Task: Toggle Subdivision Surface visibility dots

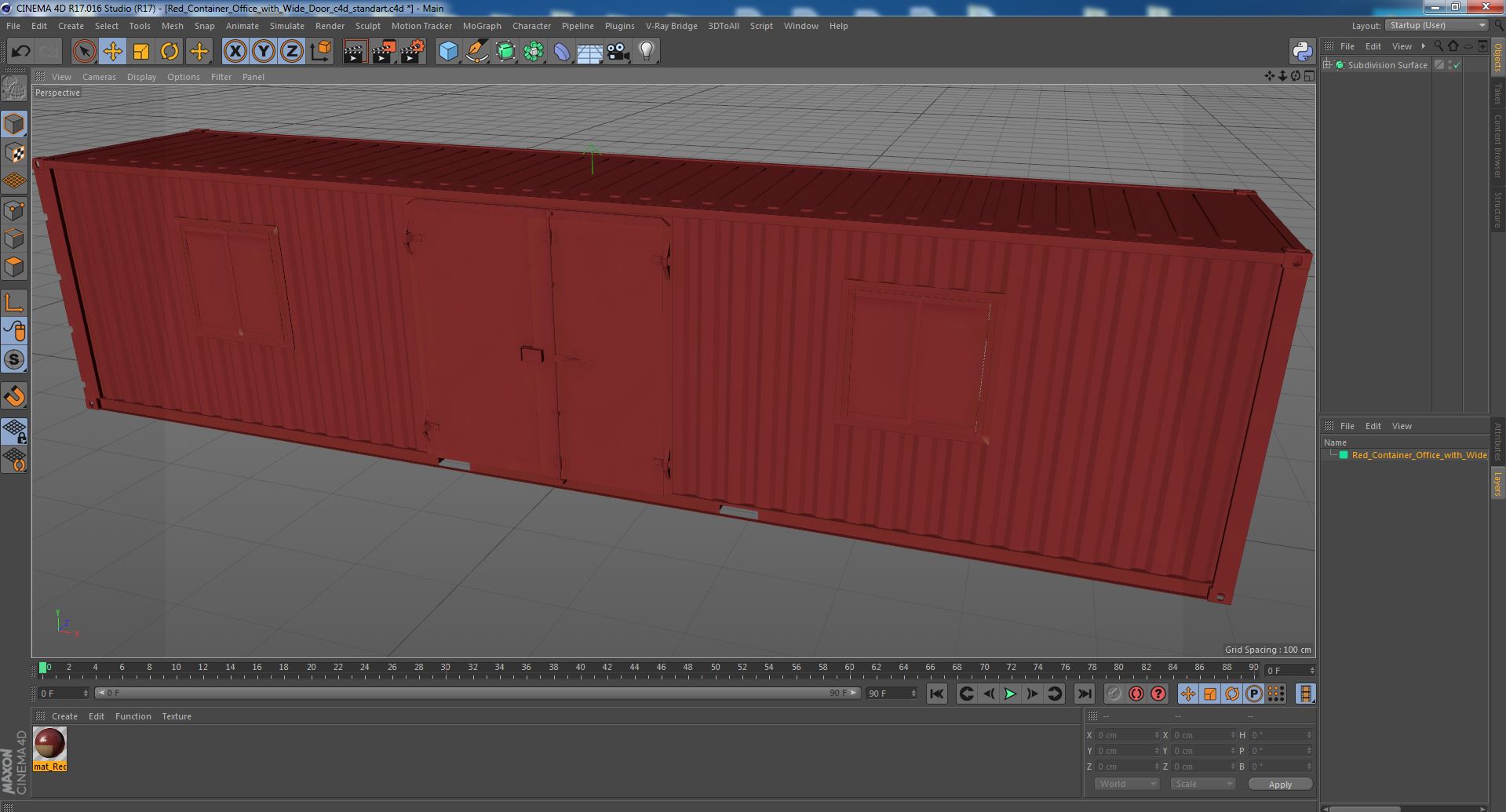Action: [1450, 65]
